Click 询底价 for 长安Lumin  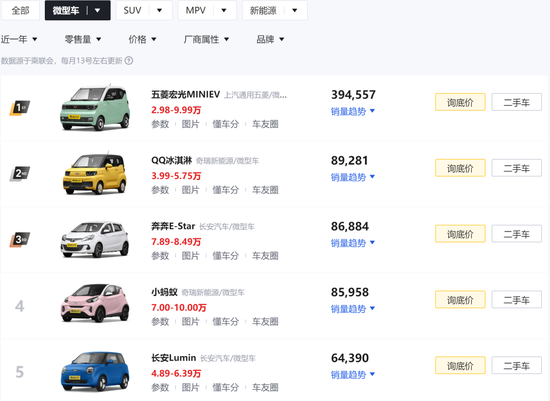click(x=460, y=366)
